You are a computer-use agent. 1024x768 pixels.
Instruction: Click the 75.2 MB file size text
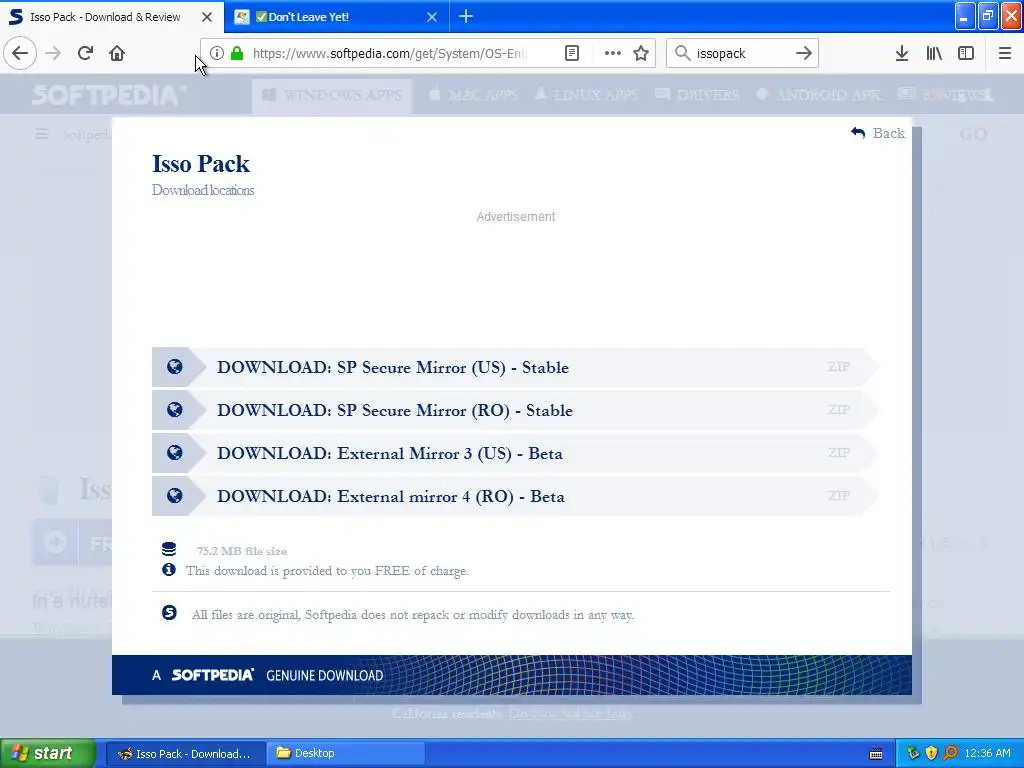click(242, 551)
